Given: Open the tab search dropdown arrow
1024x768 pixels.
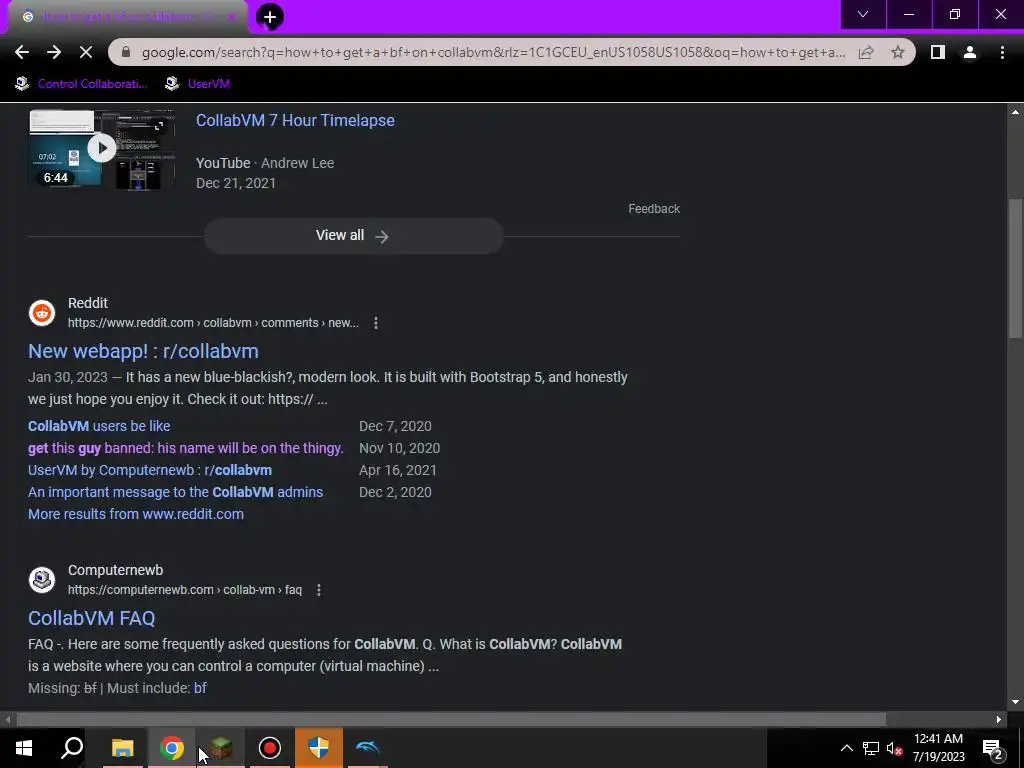Looking at the screenshot, I should pos(863,14).
